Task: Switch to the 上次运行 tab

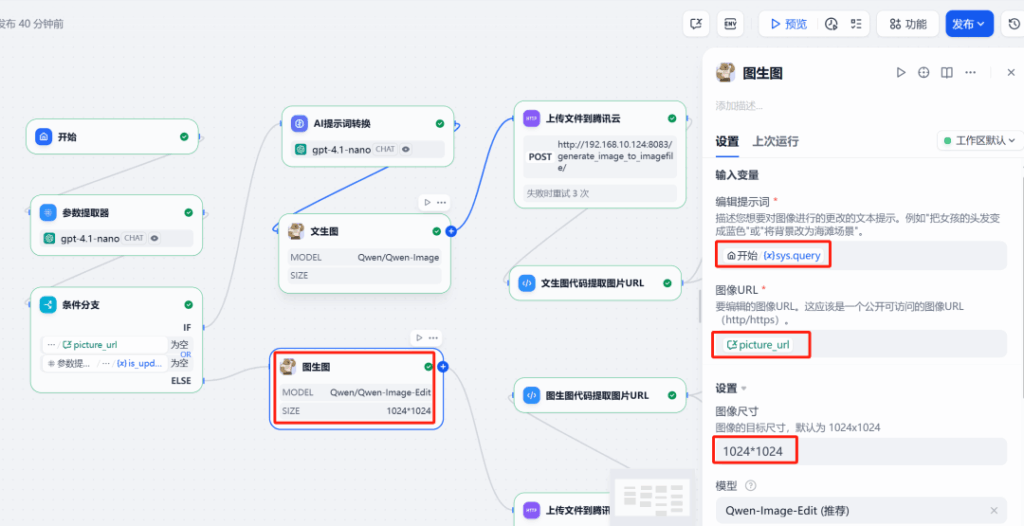Action: click(775, 141)
